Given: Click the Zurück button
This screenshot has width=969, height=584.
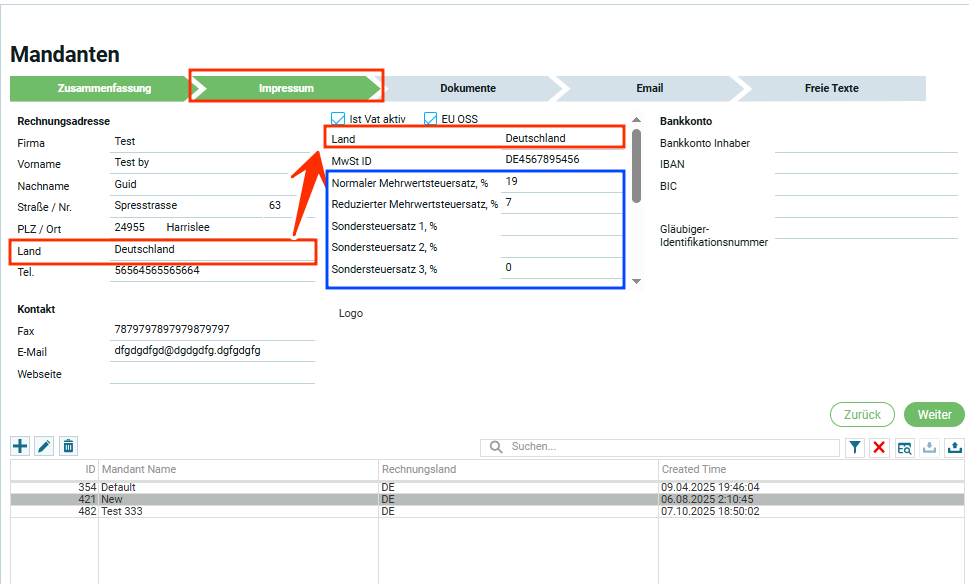Looking at the screenshot, I should [x=861, y=415].
